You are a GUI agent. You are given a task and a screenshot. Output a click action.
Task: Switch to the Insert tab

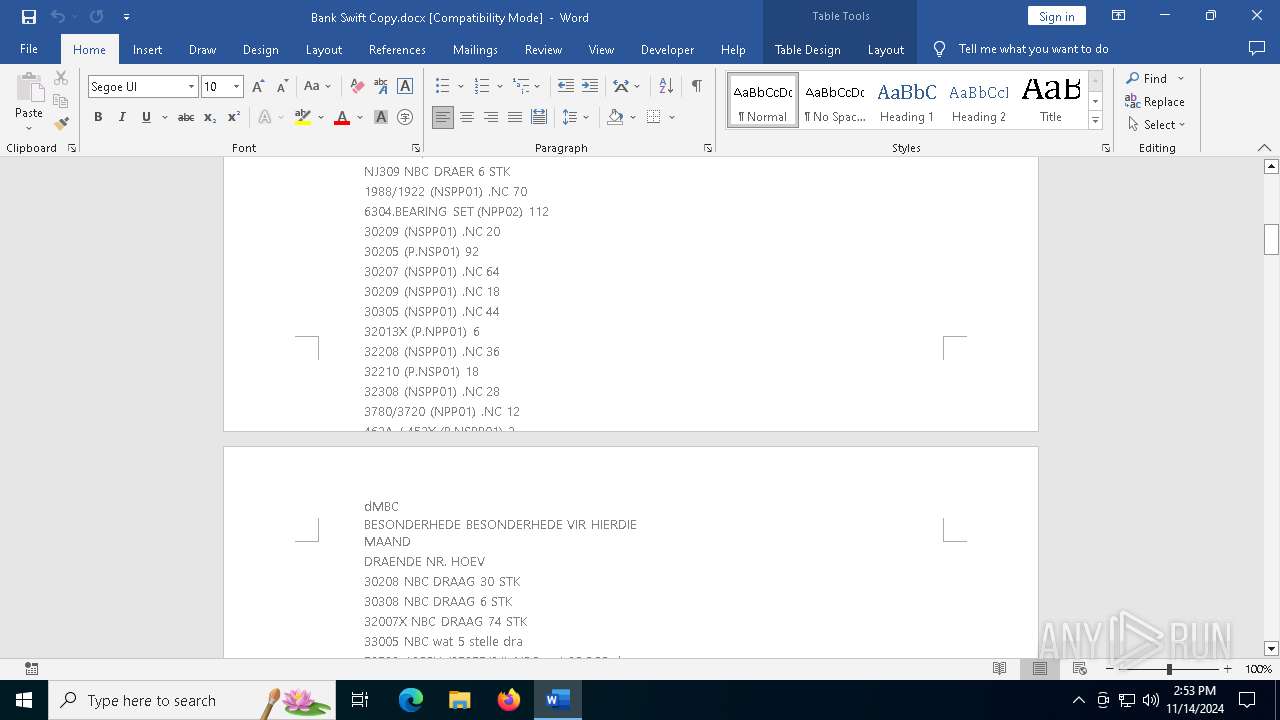tap(147, 49)
